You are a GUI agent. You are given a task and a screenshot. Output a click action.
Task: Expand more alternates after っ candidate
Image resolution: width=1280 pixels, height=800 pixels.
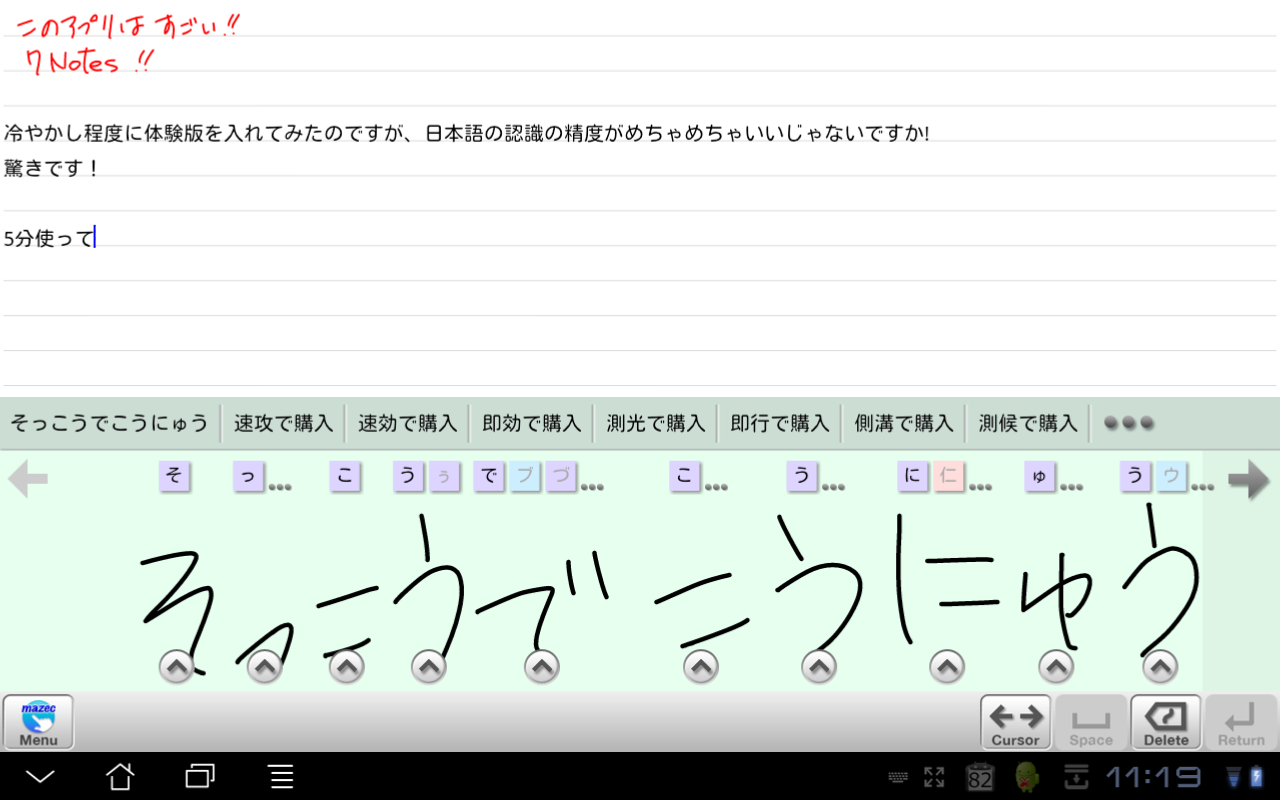coord(280,487)
